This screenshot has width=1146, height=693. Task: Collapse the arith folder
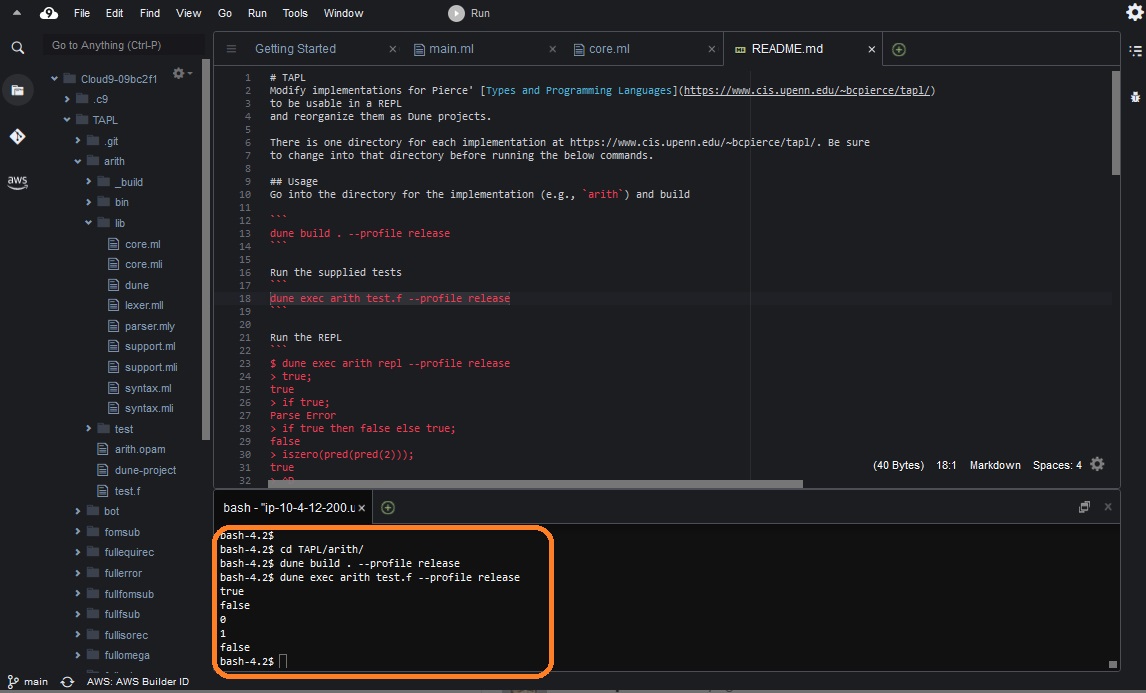77,161
